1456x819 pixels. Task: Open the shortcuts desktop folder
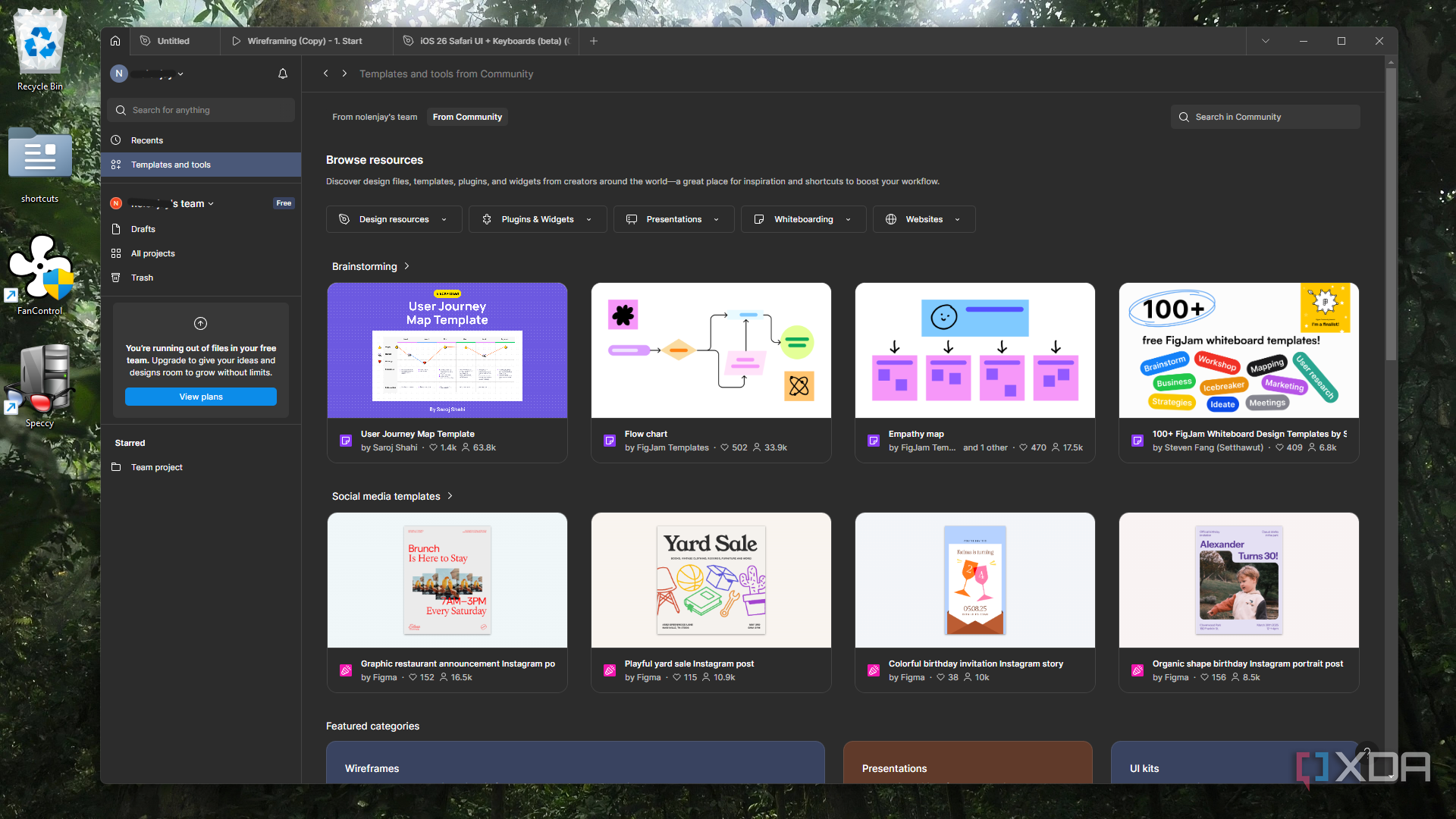coord(40,165)
